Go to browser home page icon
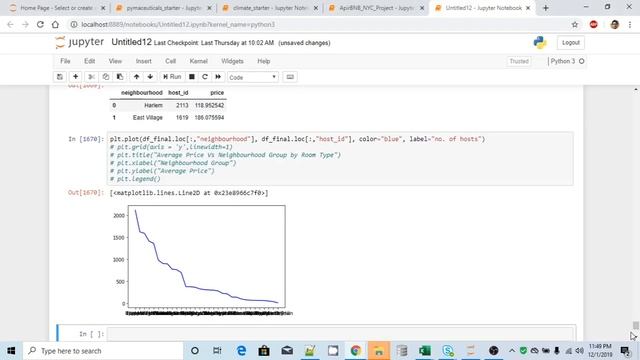Image resolution: width=640 pixels, height=360 pixels. [x=55, y=24]
